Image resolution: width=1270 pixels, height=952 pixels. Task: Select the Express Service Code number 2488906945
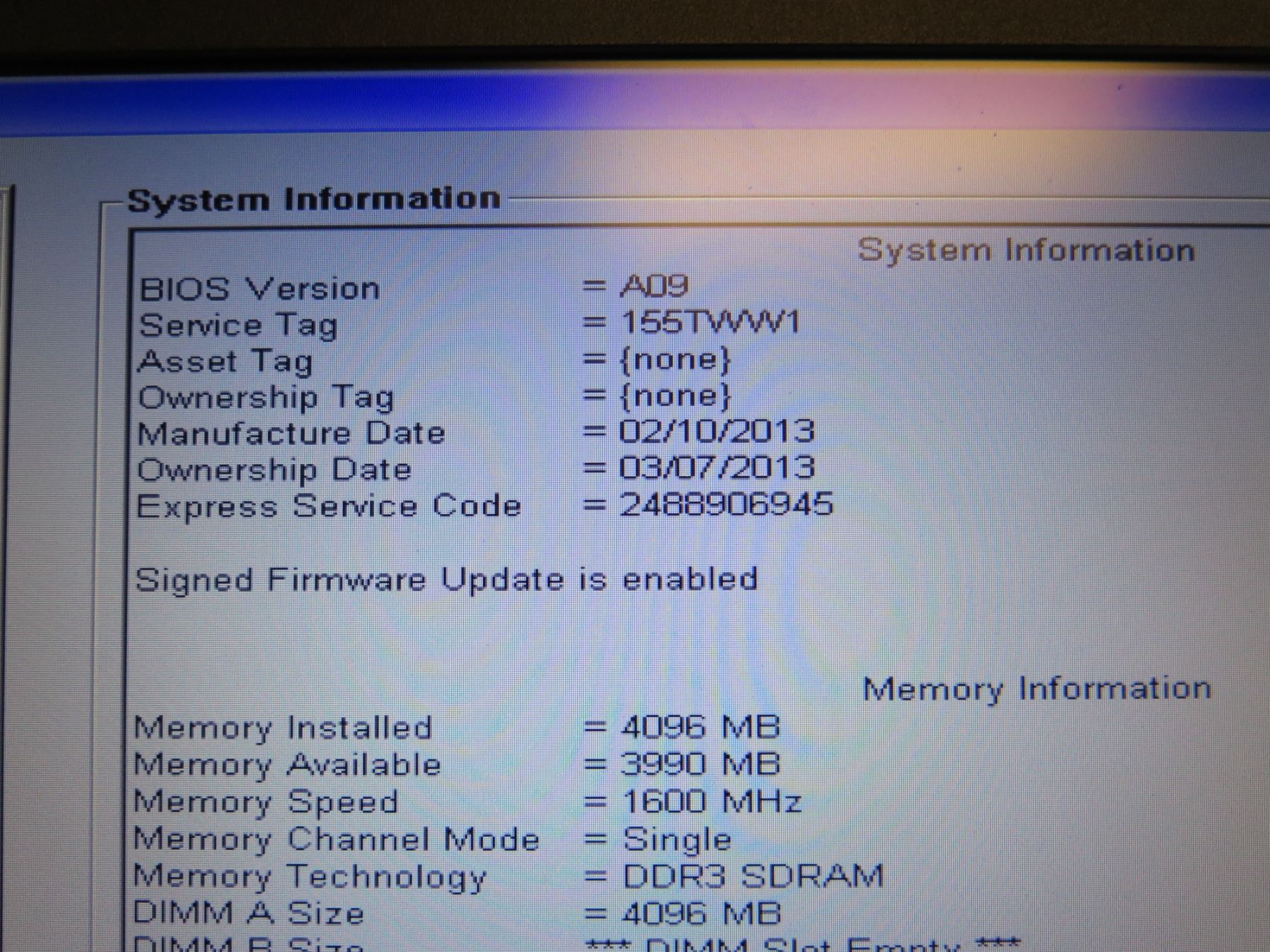click(x=726, y=505)
